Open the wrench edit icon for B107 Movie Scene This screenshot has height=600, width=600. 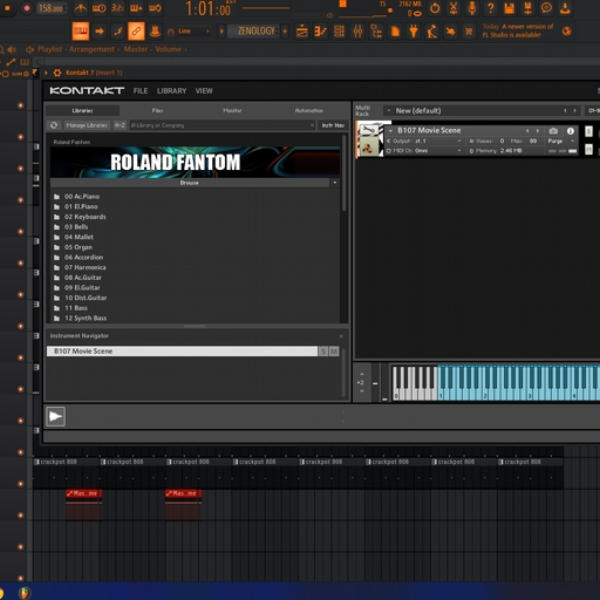tap(369, 130)
